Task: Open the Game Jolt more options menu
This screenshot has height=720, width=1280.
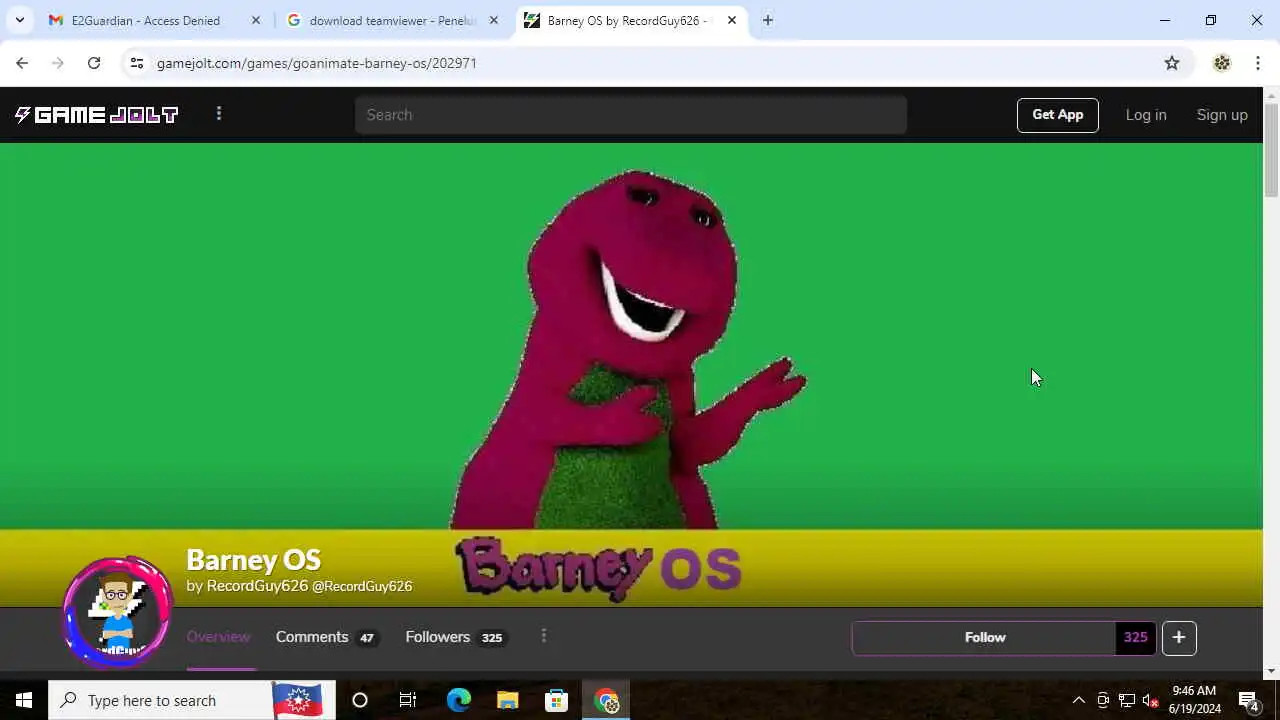Action: point(219,114)
